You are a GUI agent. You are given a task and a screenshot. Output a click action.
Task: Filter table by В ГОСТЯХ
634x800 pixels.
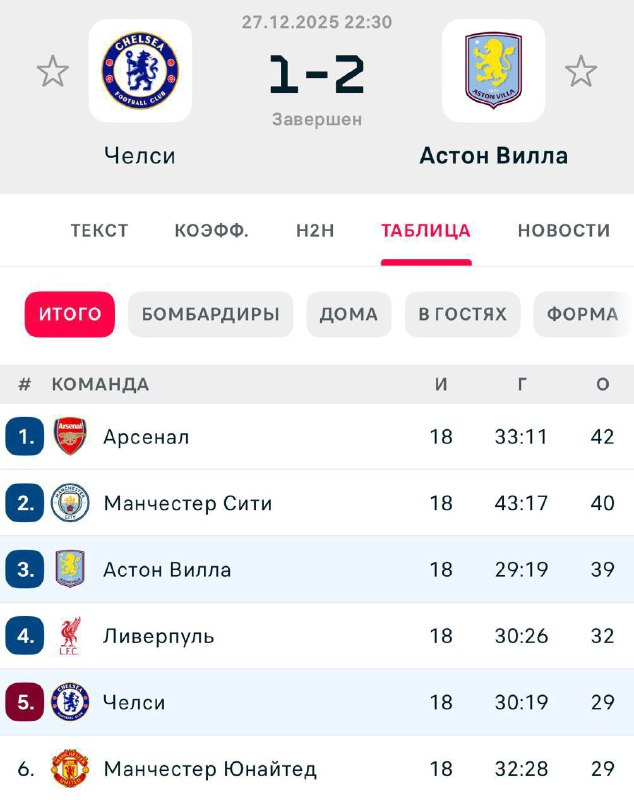coord(462,314)
